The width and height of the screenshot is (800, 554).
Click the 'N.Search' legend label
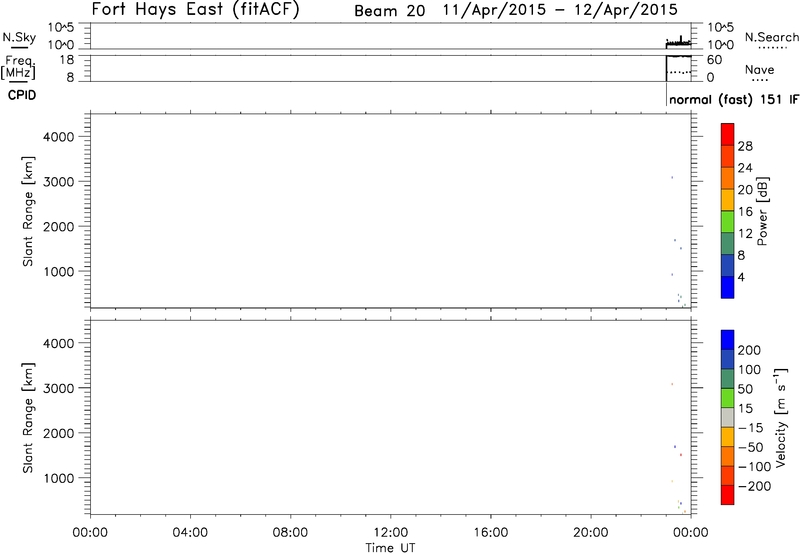[772, 37]
